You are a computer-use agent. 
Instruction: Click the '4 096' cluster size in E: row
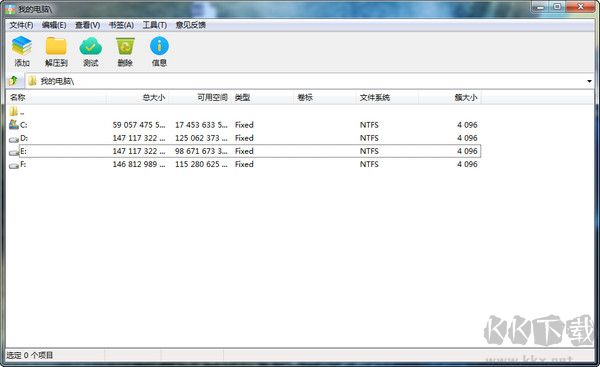pos(467,151)
